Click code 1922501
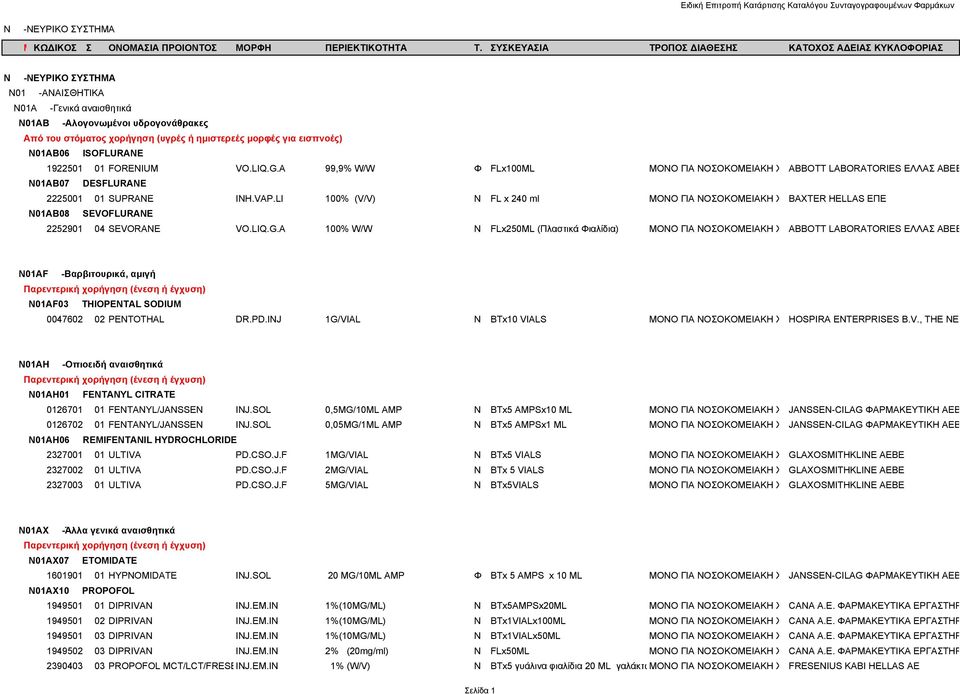The image size is (960, 694). [x=64, y=168]
